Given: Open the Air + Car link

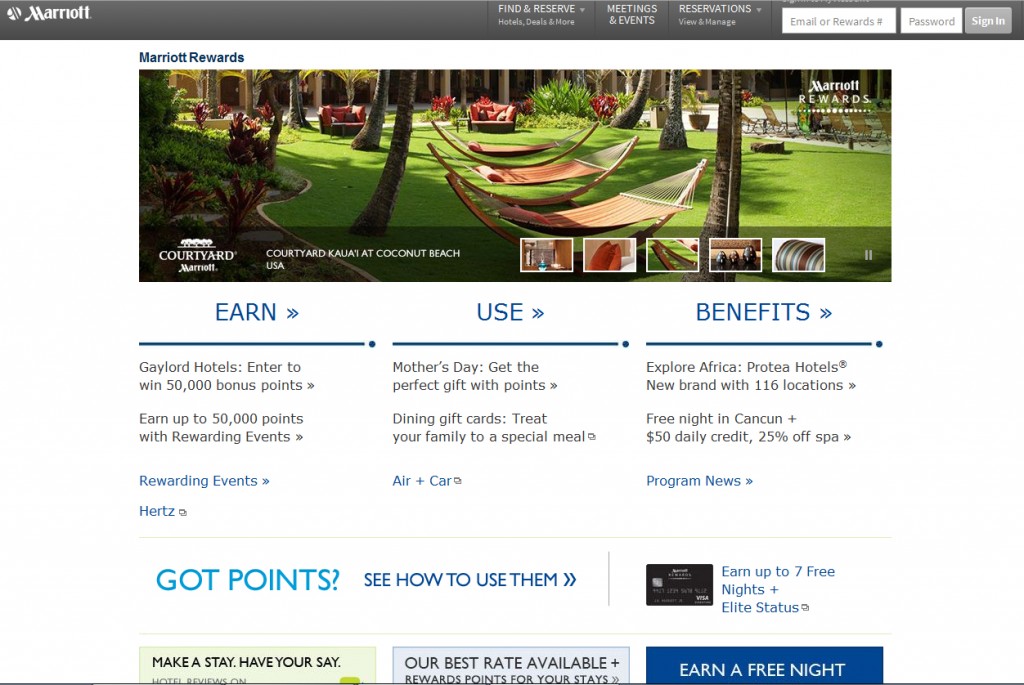Looking at the screenshot, I should (426, 481).
